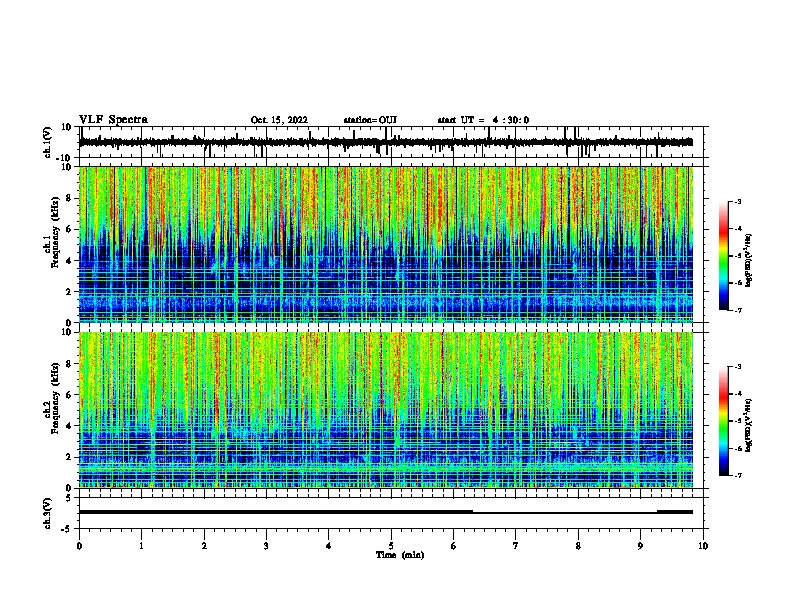Click the "start UT = 4 :30: 0" text

(483, 120)
